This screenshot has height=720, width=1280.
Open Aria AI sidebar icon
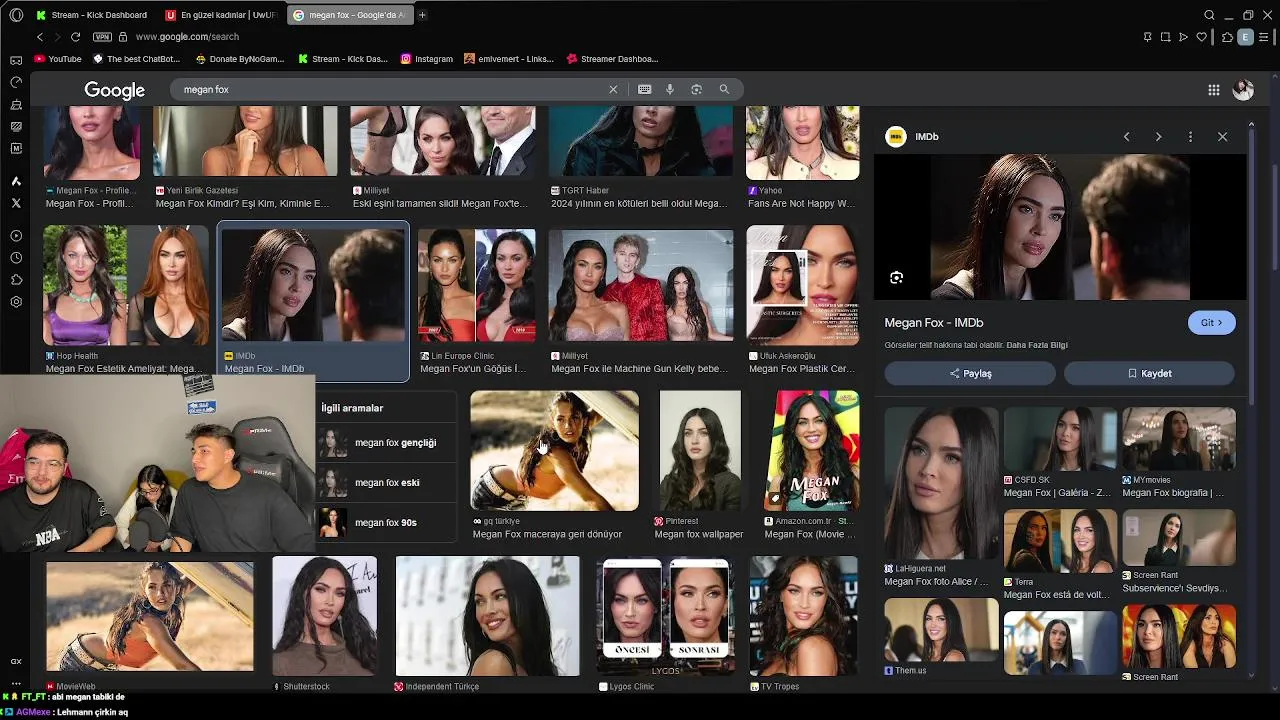tap(16, 181)
